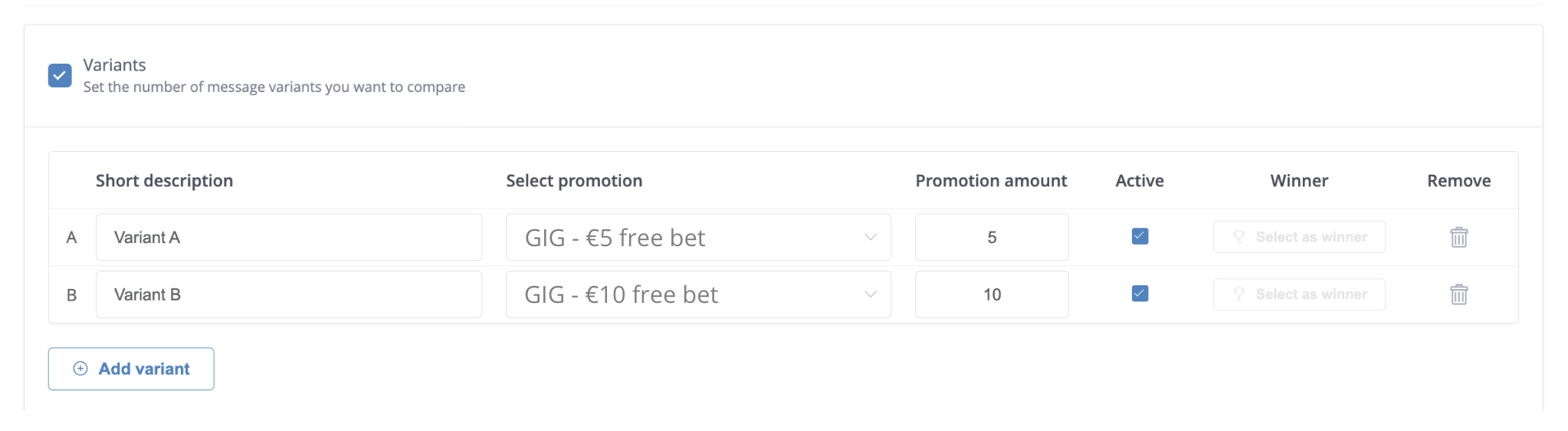Click the Remove column header
The image size is (1568, 431).
tap(1458, 181)
